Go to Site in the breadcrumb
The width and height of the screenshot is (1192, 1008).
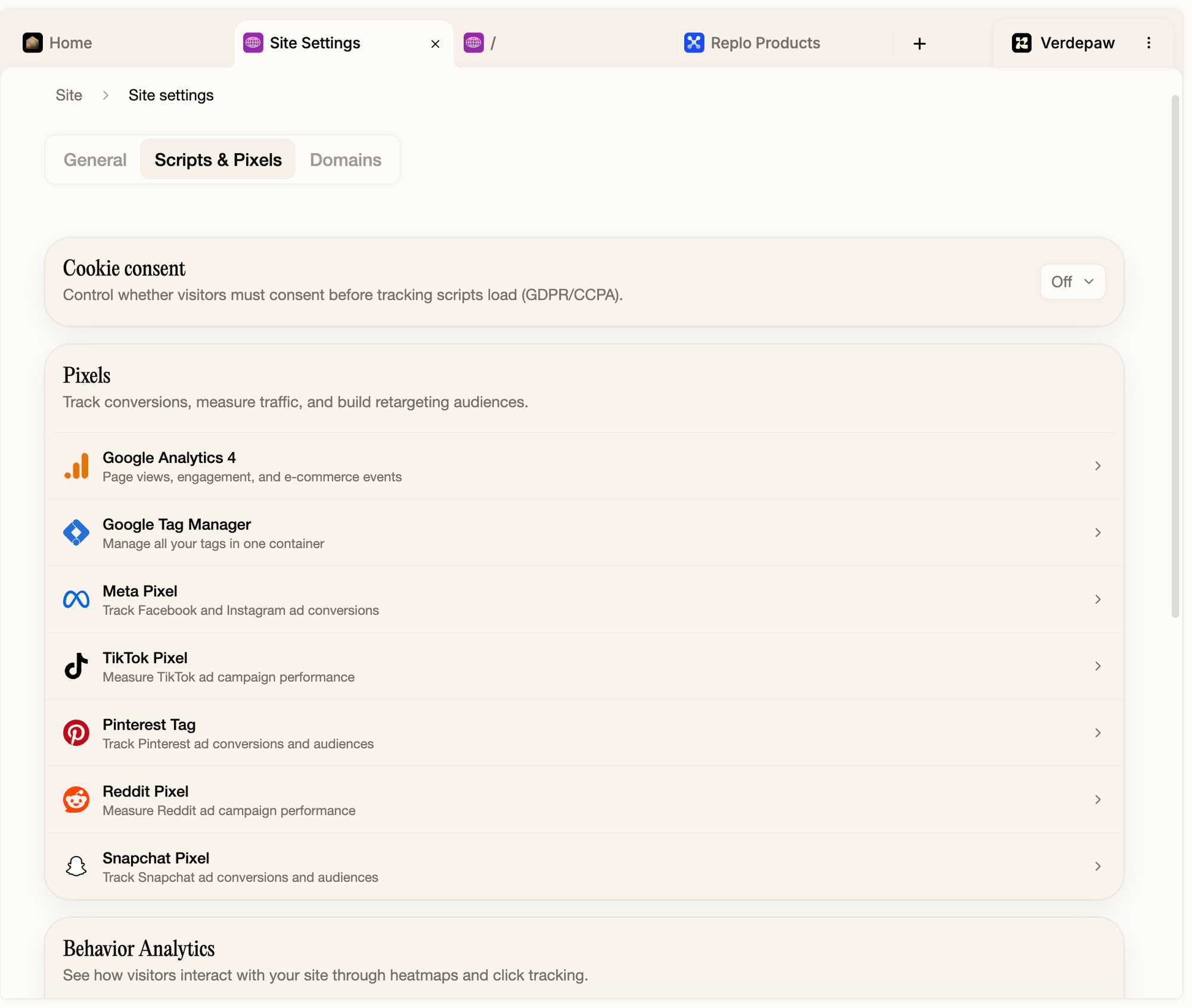[69, 95]
